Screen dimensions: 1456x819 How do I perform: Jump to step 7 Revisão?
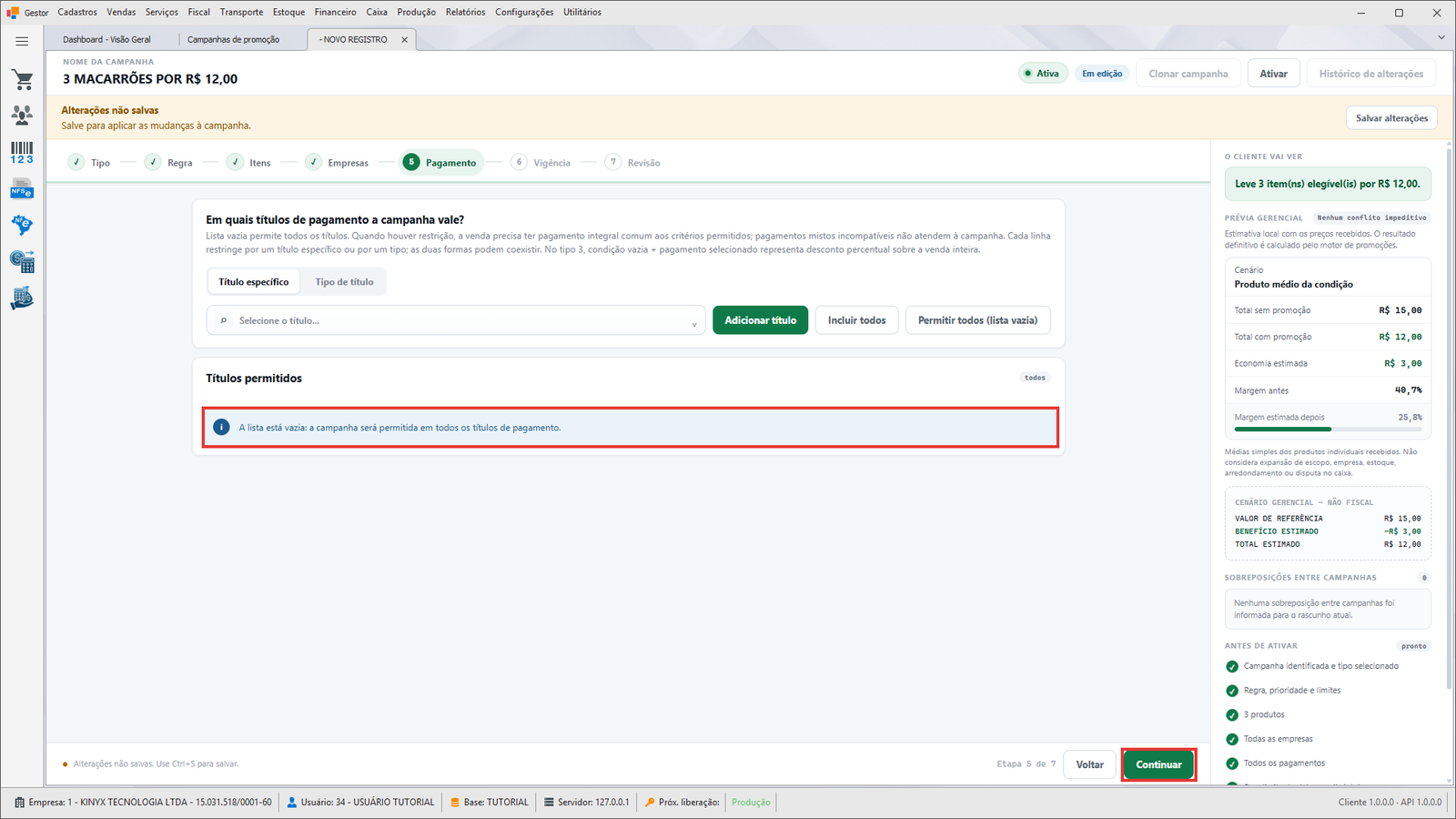(x=632, y=163)
